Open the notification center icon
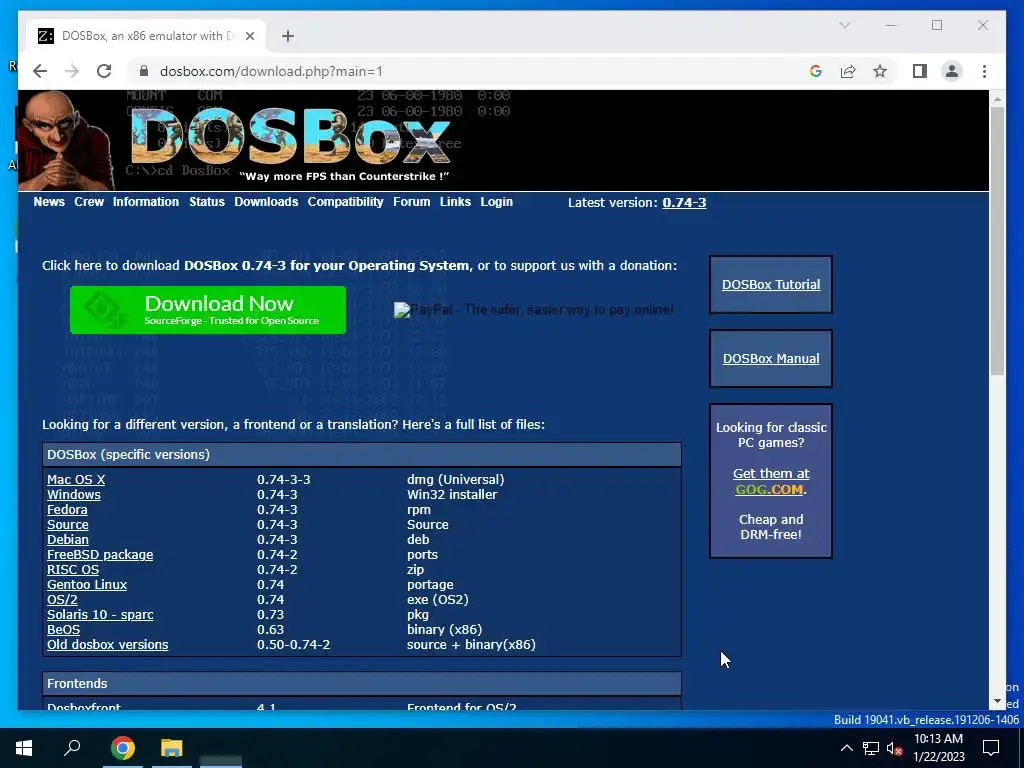 (991, 748)
